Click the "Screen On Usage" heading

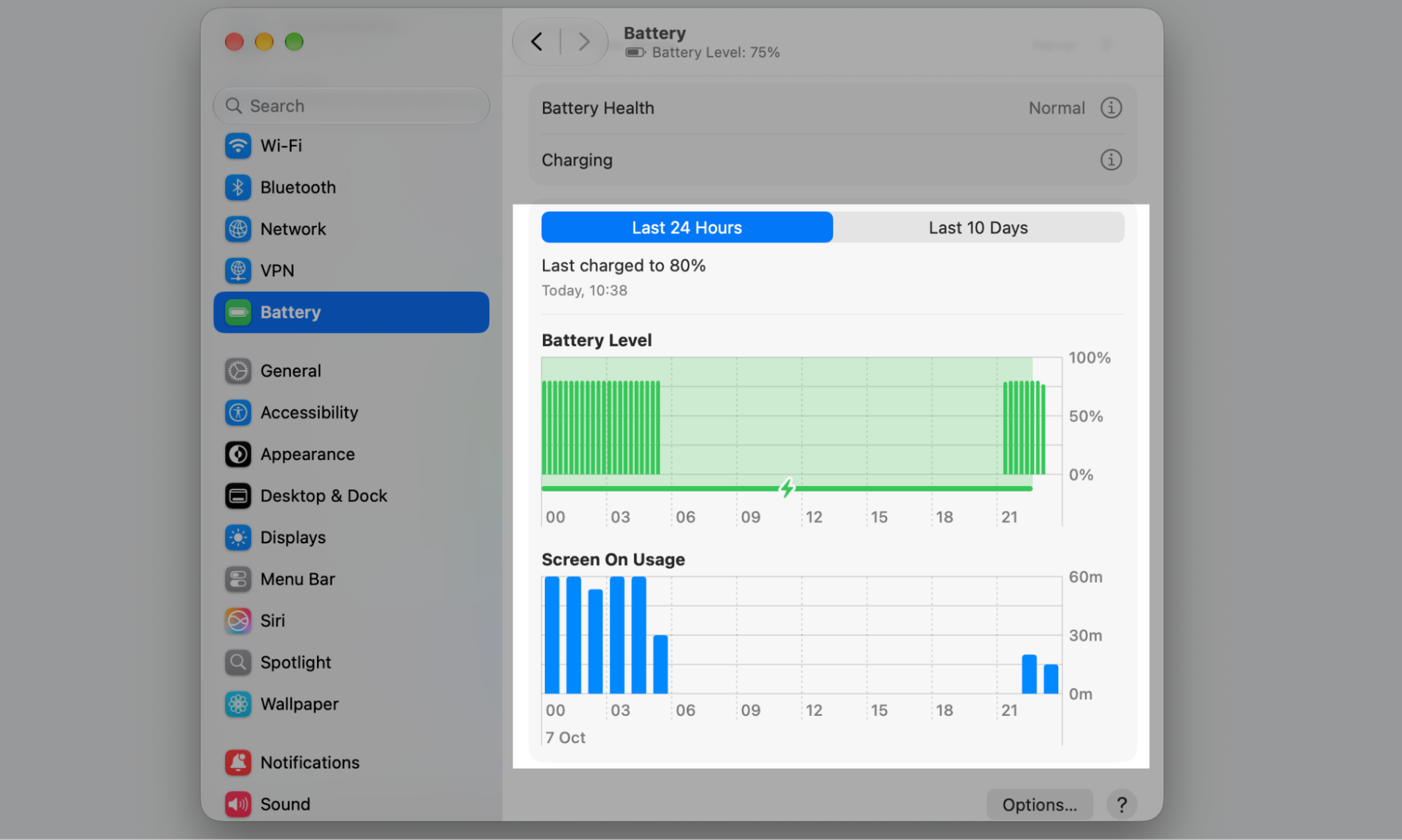[613, 560]
